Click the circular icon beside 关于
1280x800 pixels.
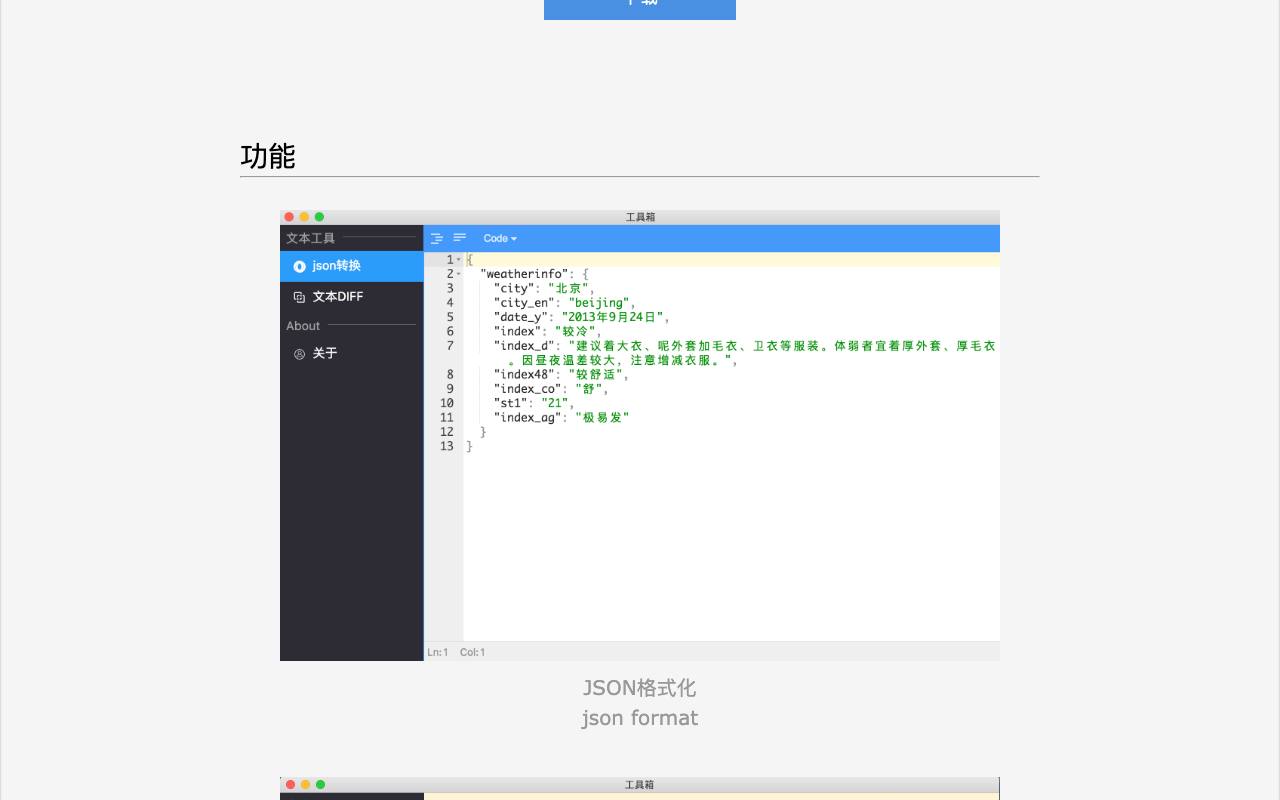coord(299,354)
